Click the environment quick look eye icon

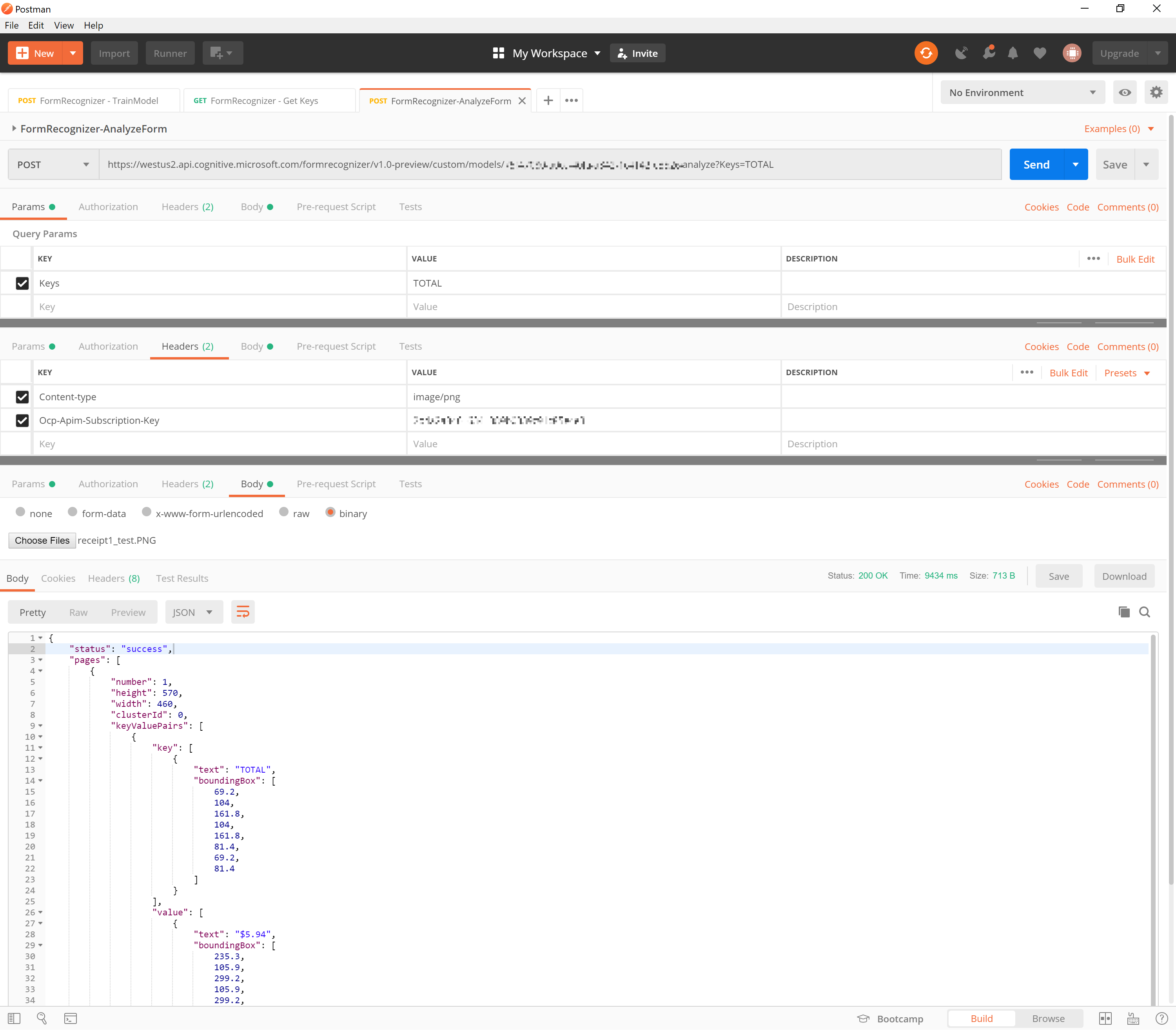(x=1124, y=93)
